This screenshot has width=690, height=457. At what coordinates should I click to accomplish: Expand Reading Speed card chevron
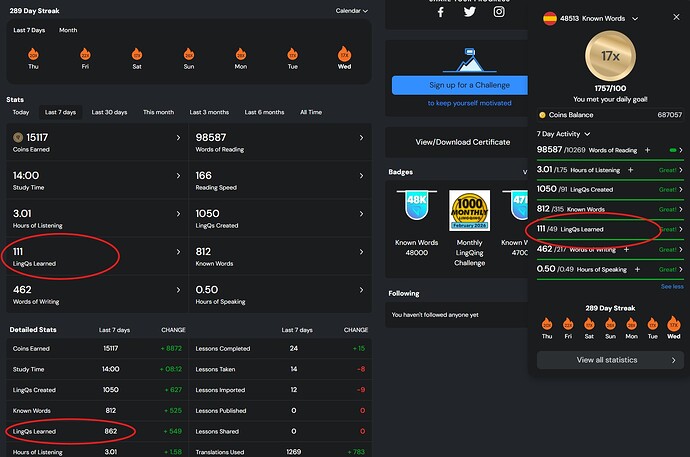click(361, 175)
